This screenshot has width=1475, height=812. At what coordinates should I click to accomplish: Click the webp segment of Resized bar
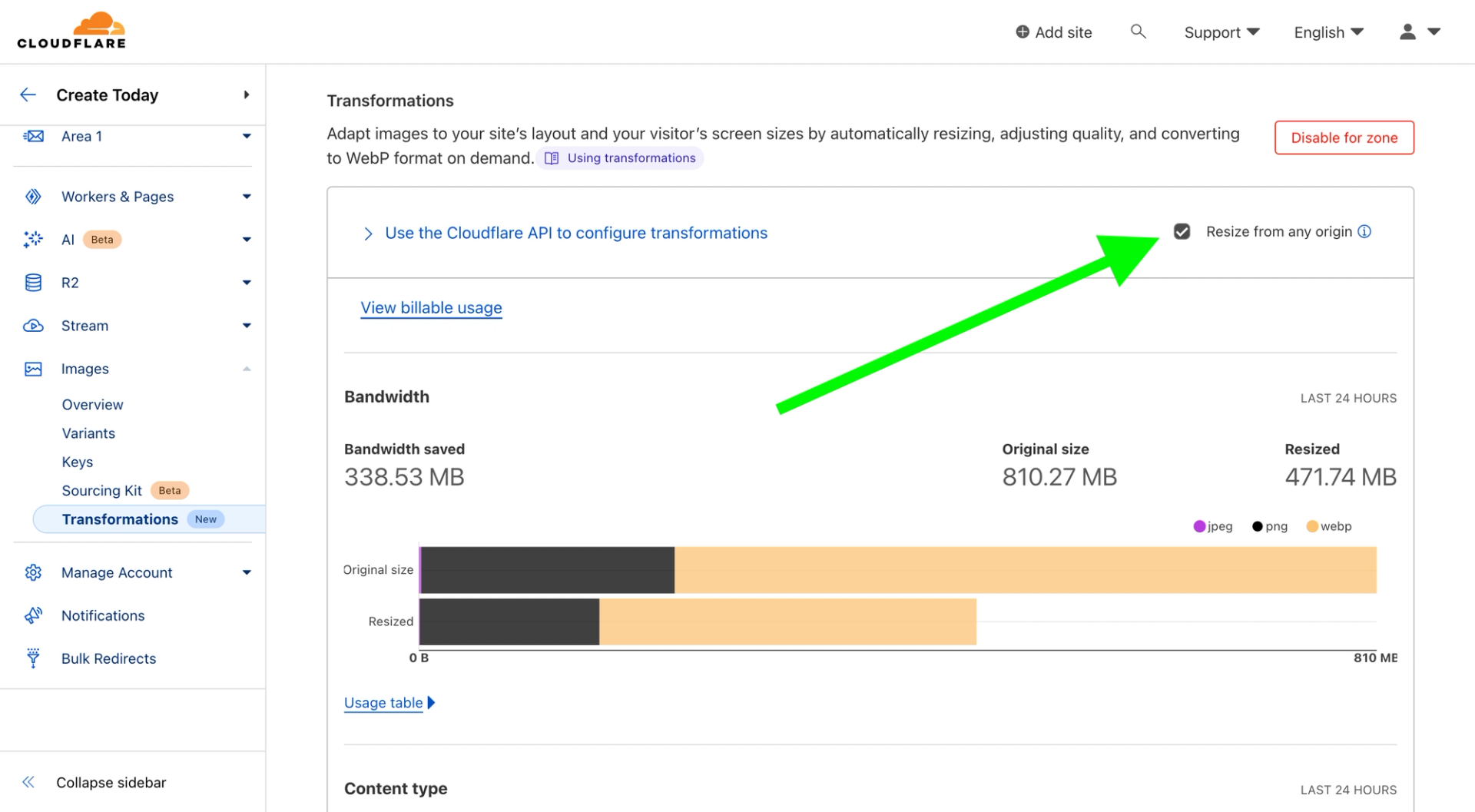787,621
